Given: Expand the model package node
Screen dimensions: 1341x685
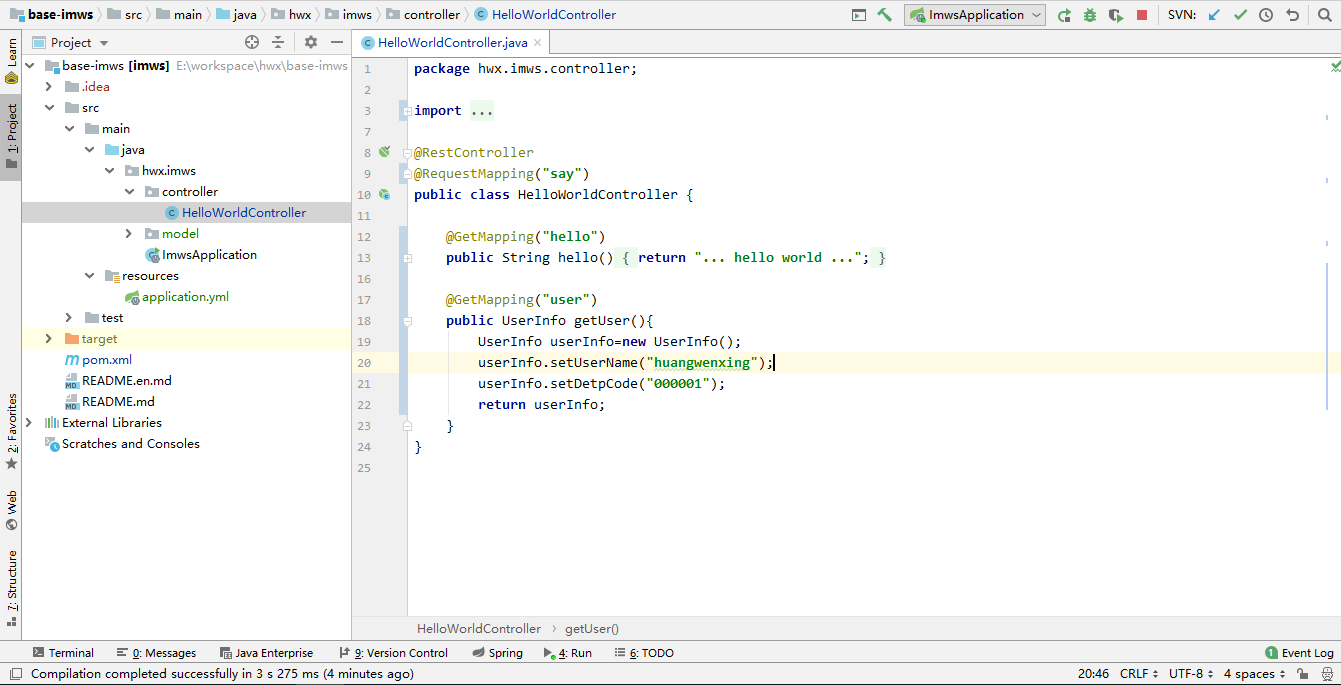Looking at the screenshot, I should pos(129,234).
